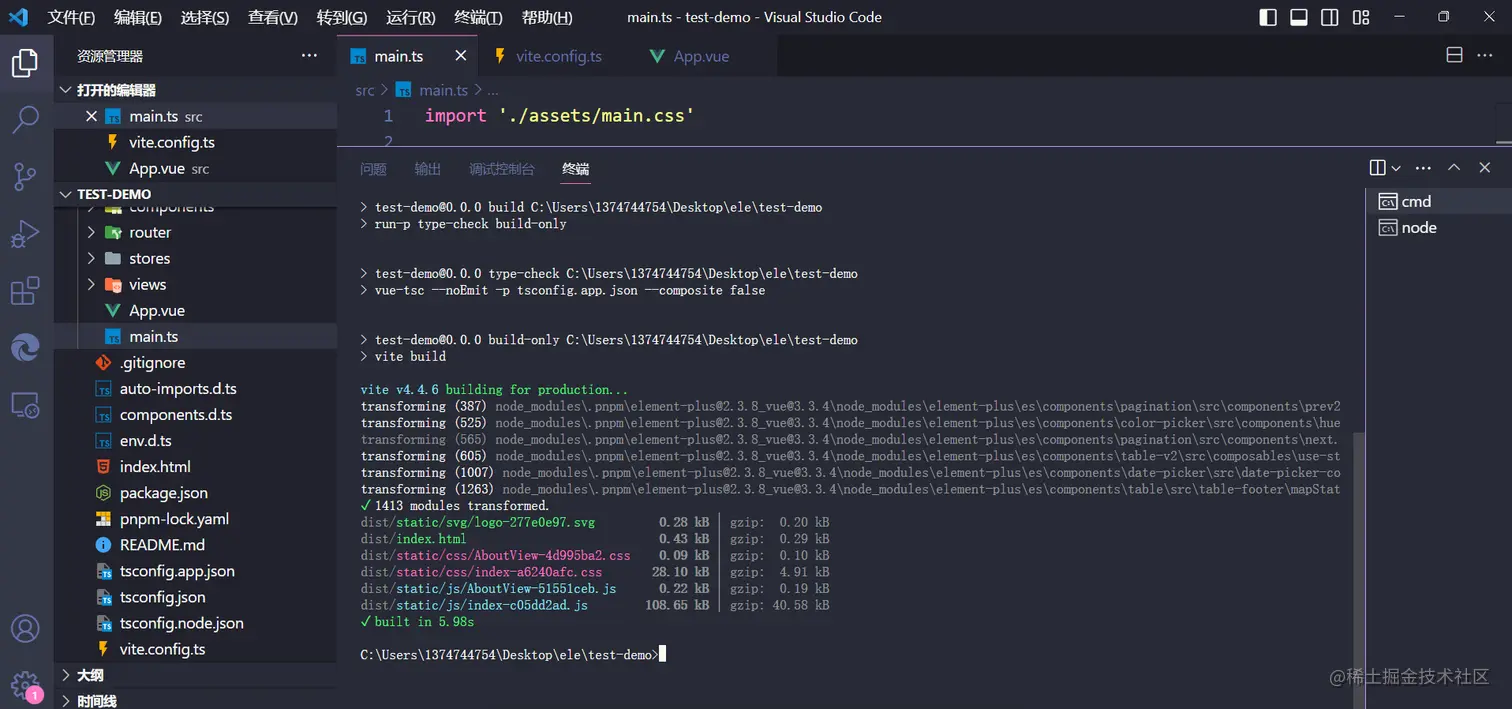Viewport: 1512px width, 709px height.
Task: Open vite.config.ts in project tree
Action: coord(195,649)
